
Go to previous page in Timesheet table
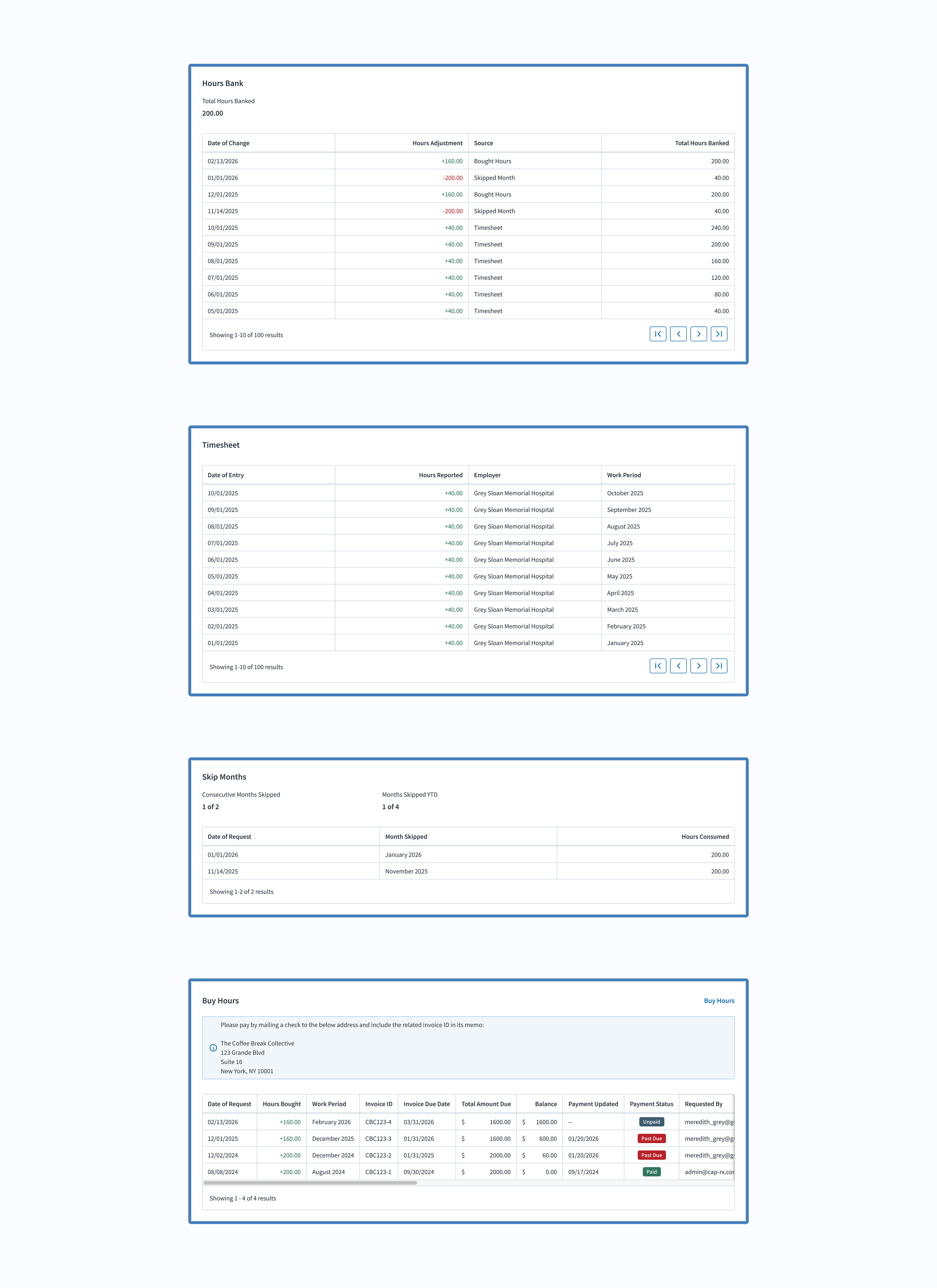click(678, 666)
